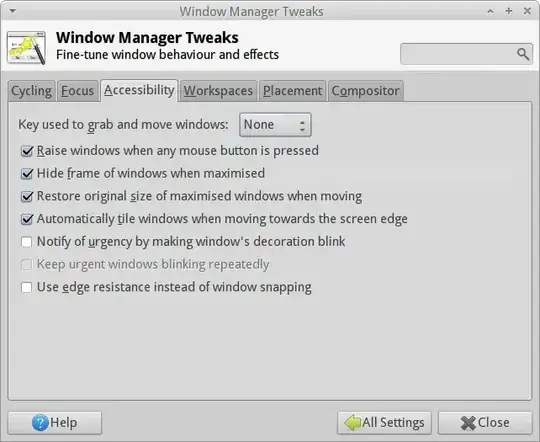Switch to the Compositor tab

pos(365,91)
